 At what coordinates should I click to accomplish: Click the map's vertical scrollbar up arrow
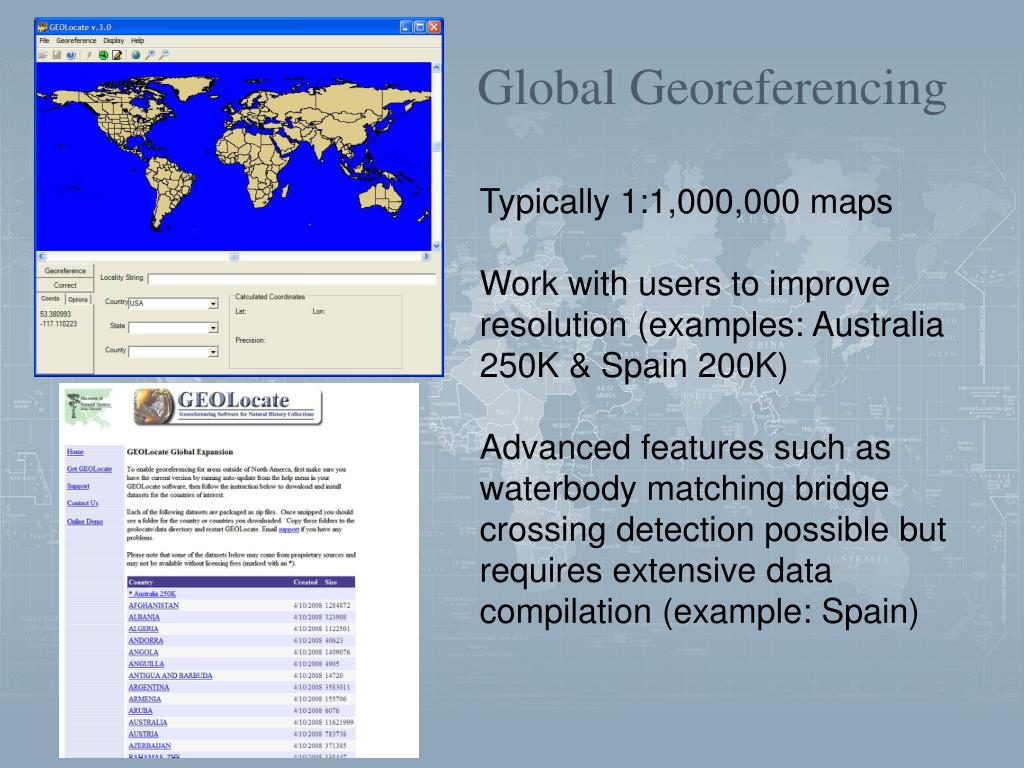436,67
